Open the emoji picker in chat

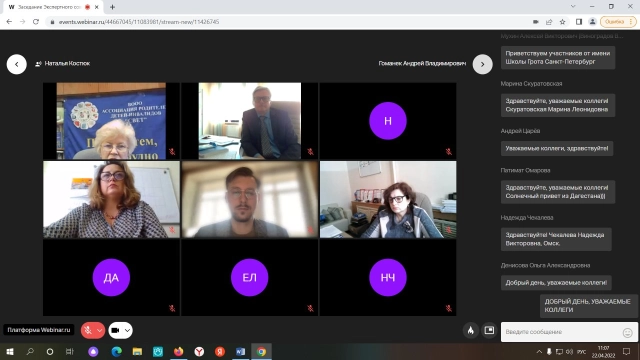(627, 333)
